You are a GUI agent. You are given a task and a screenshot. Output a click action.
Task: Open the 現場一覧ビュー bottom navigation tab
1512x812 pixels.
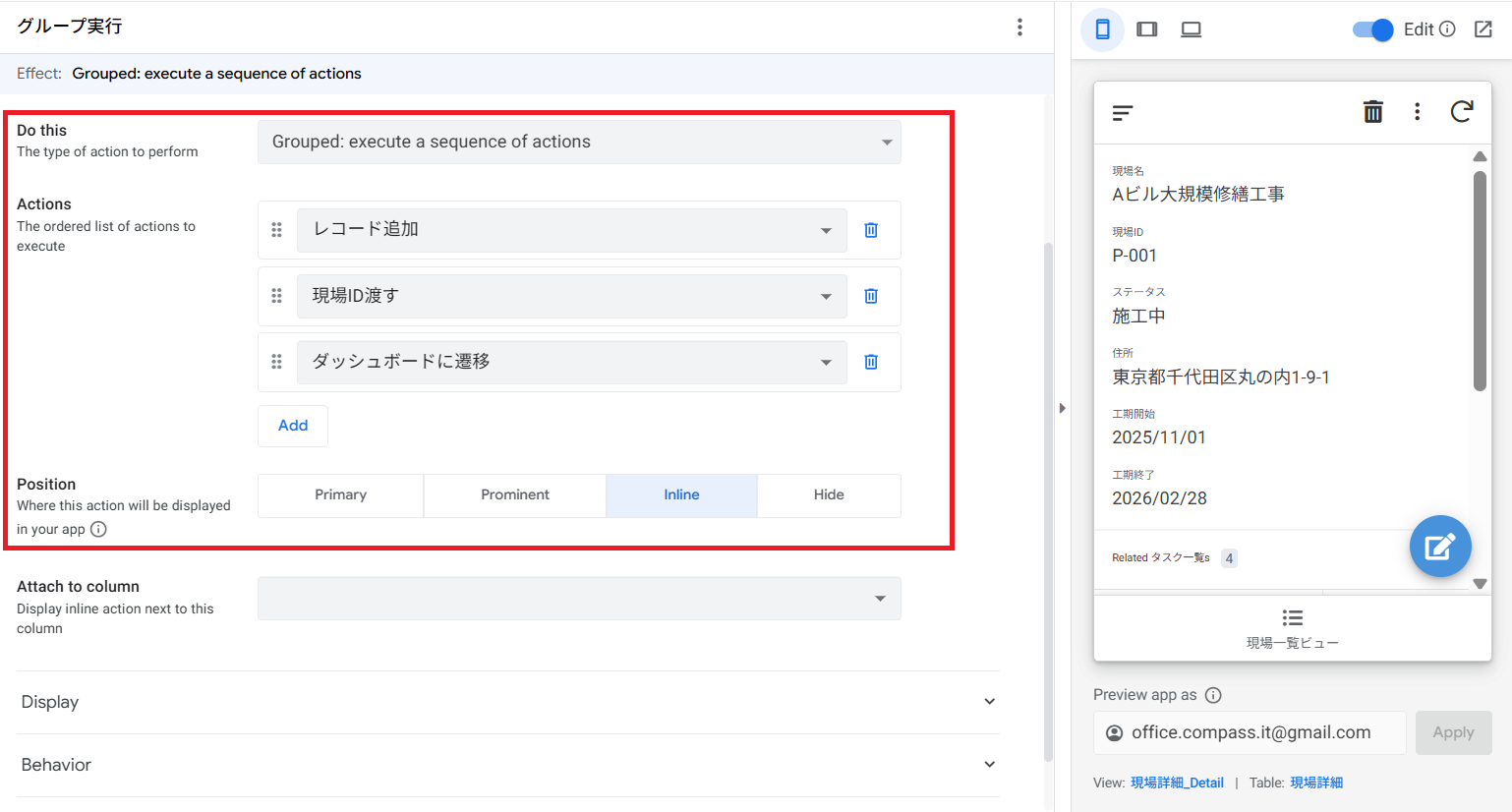[1292, 628]
